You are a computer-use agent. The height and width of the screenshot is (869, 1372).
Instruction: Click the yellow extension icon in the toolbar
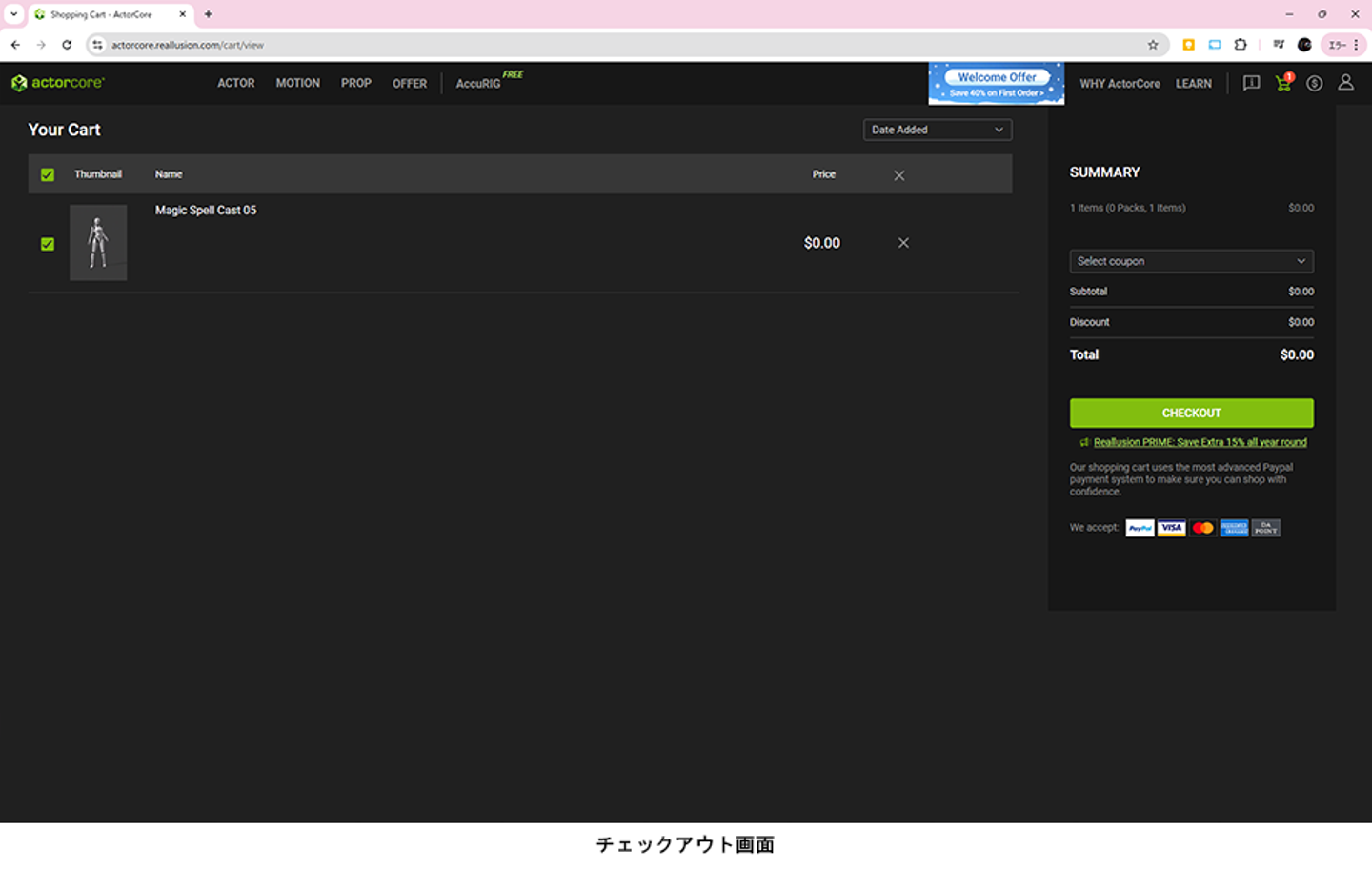click(1189, 45)
